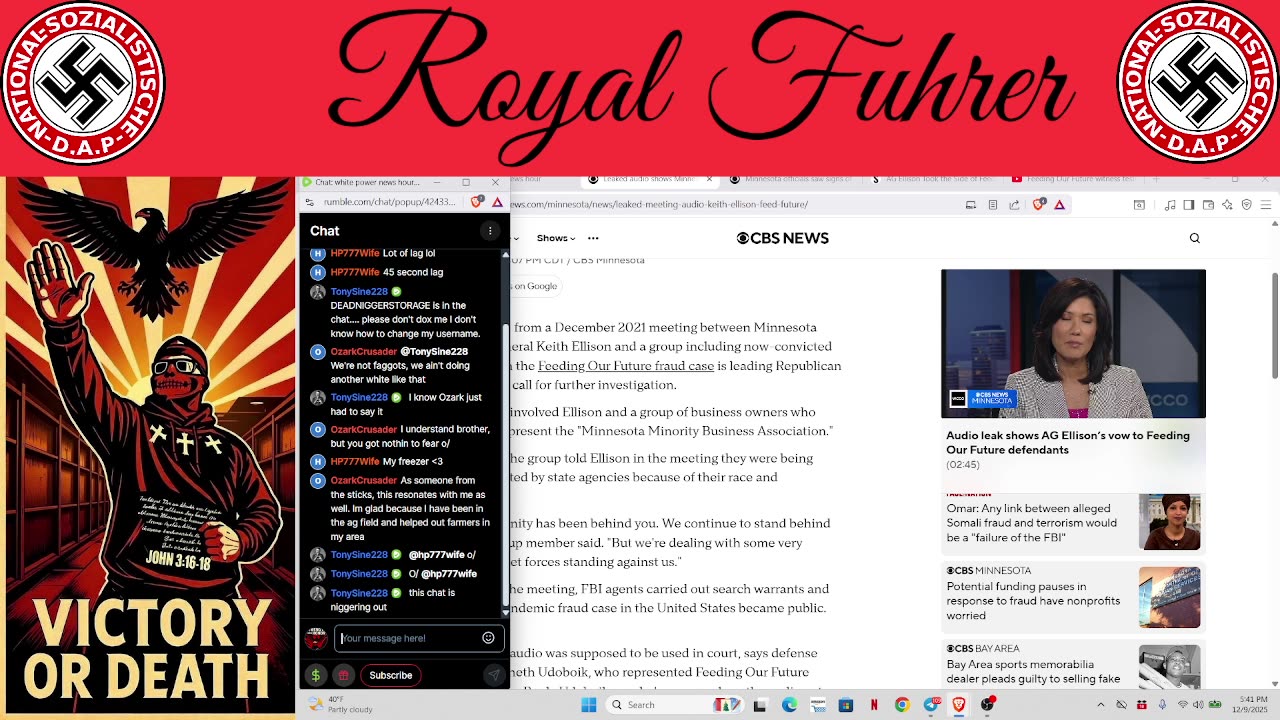The image size is (1280, 720).
Task: Click the Brave VPN shield icon
Action: tap(1246, 204)
